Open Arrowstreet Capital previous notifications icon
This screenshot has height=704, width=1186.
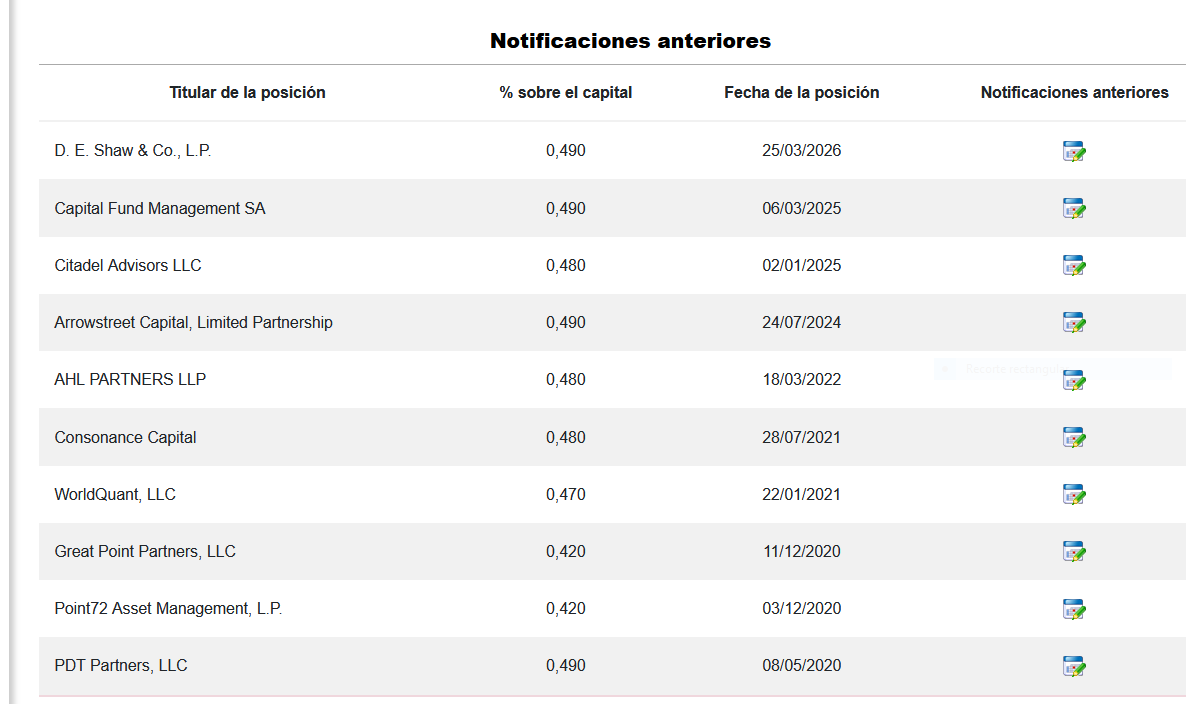[1074, 323]
